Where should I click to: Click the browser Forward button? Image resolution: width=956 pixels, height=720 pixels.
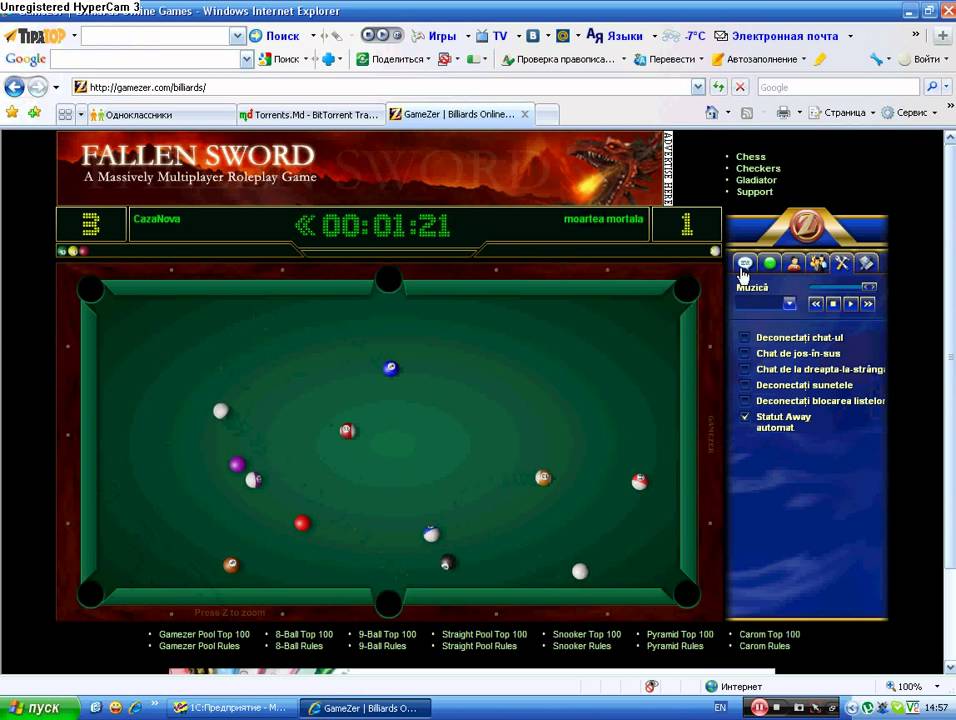click(38, 87)
